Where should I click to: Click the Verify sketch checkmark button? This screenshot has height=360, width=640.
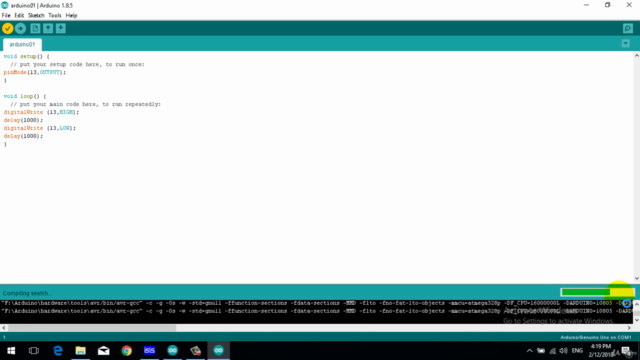[x=8, y=29]
